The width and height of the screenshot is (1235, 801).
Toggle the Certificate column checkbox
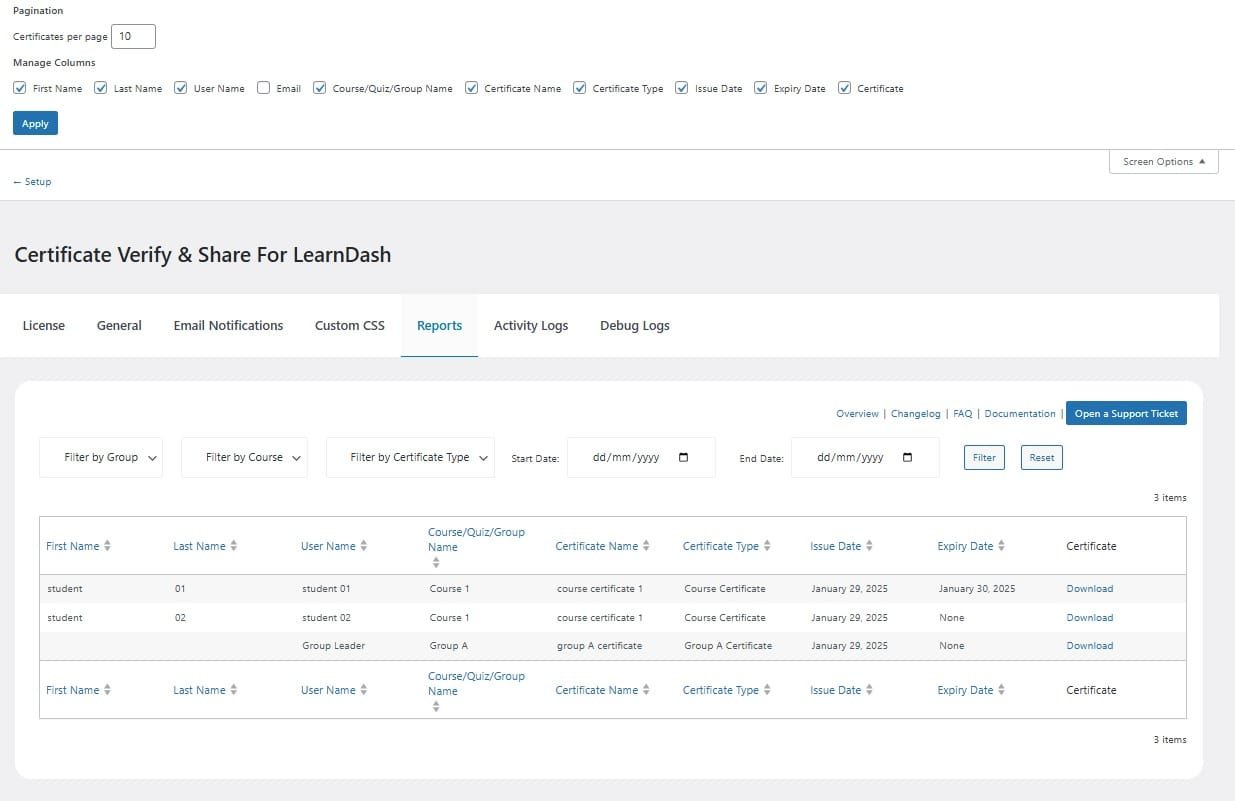(845, 88)
